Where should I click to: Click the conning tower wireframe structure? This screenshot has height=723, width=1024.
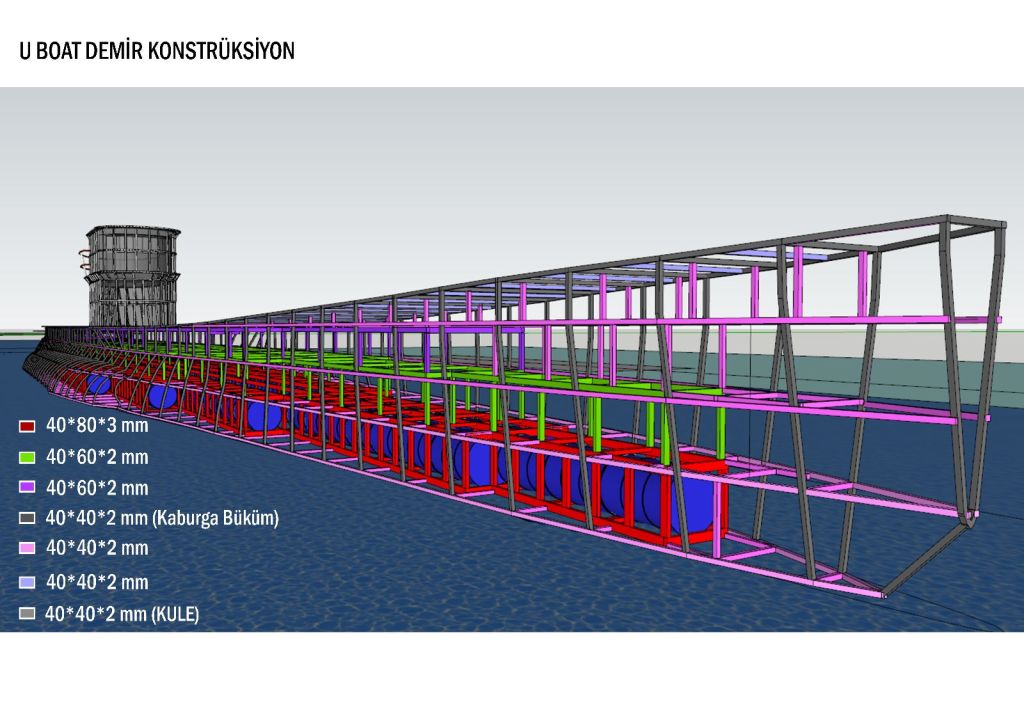point(132,278)
